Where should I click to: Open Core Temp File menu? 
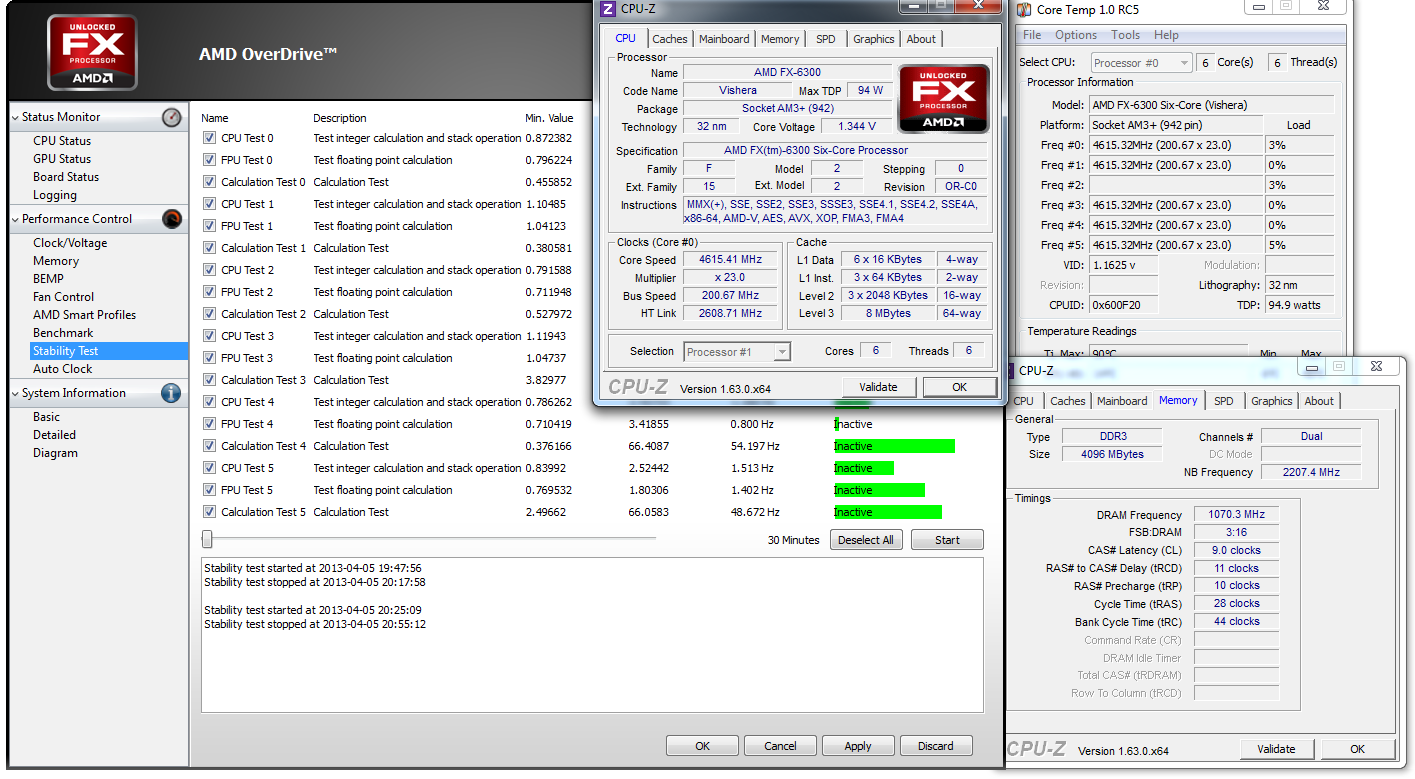(x=1032, y=35)
